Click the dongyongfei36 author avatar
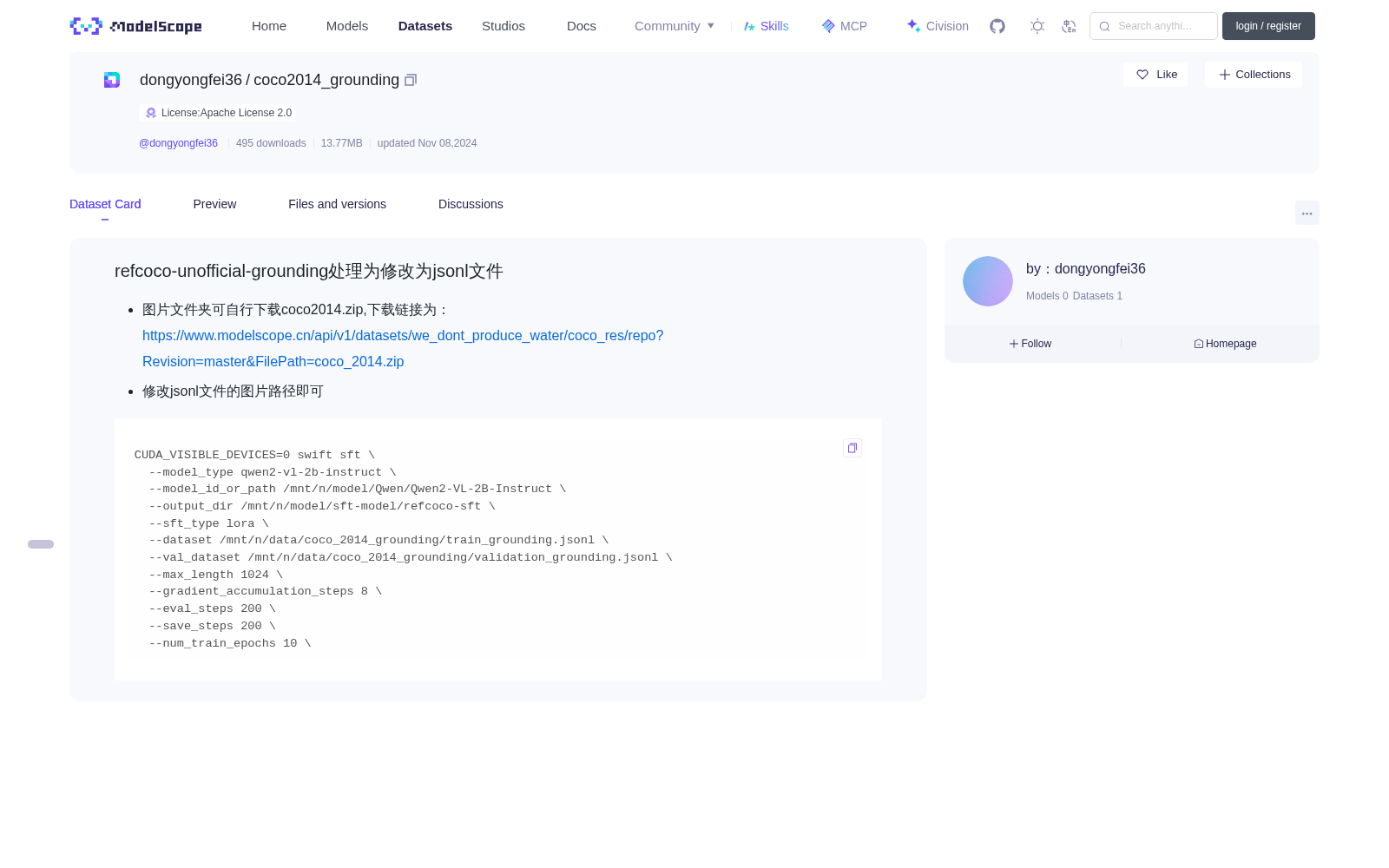The image size is (1389, 868). coord(988,281)
